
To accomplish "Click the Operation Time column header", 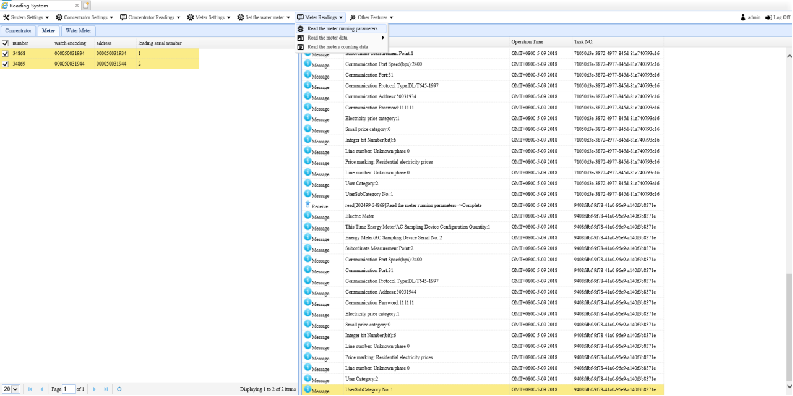I will pyautogui.click(x=527, y=42).
